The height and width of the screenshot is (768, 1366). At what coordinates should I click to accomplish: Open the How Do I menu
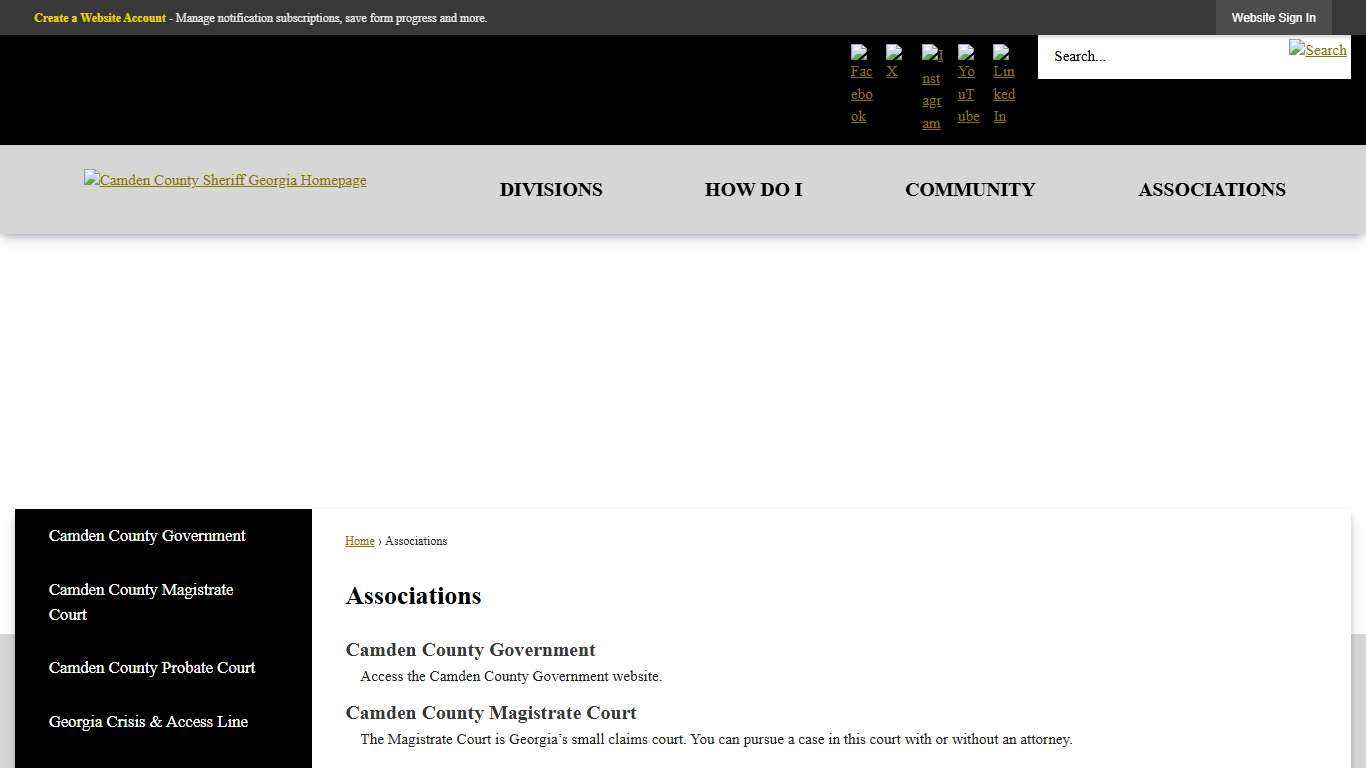pos(753,189)
